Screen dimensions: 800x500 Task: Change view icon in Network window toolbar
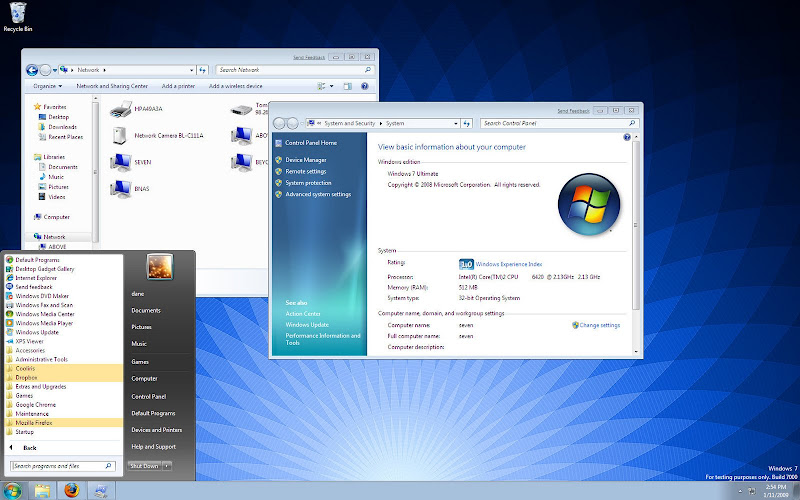click(x=321, y=86)
